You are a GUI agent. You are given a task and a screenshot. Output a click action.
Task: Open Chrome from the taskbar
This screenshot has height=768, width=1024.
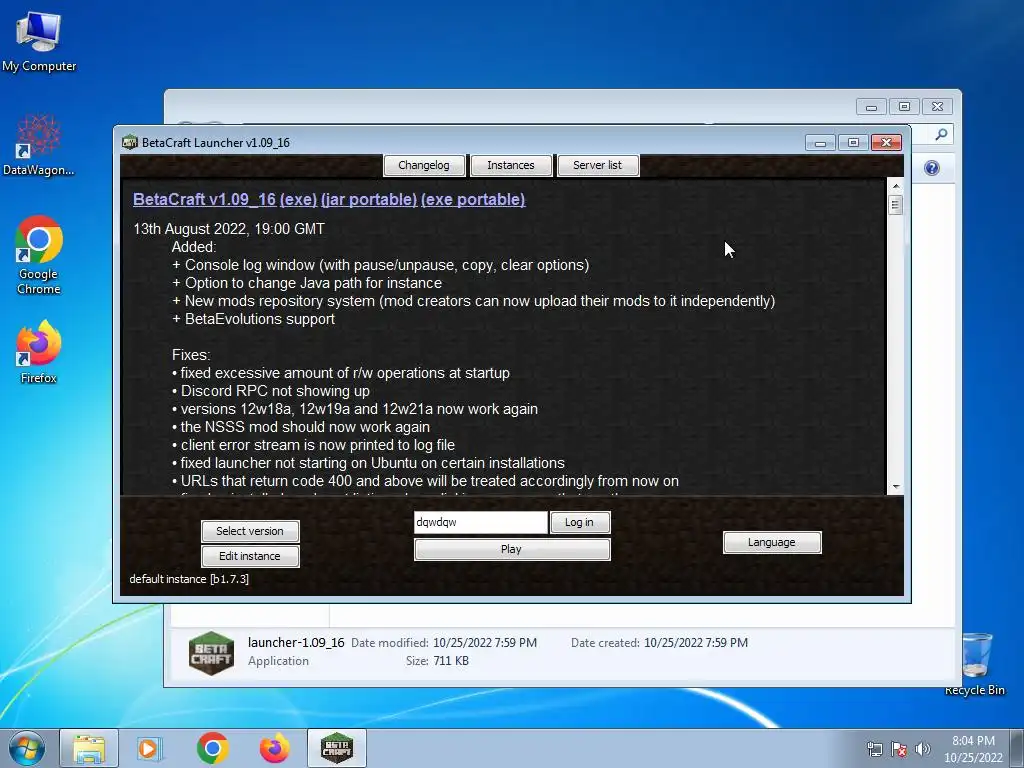[212, 748]
